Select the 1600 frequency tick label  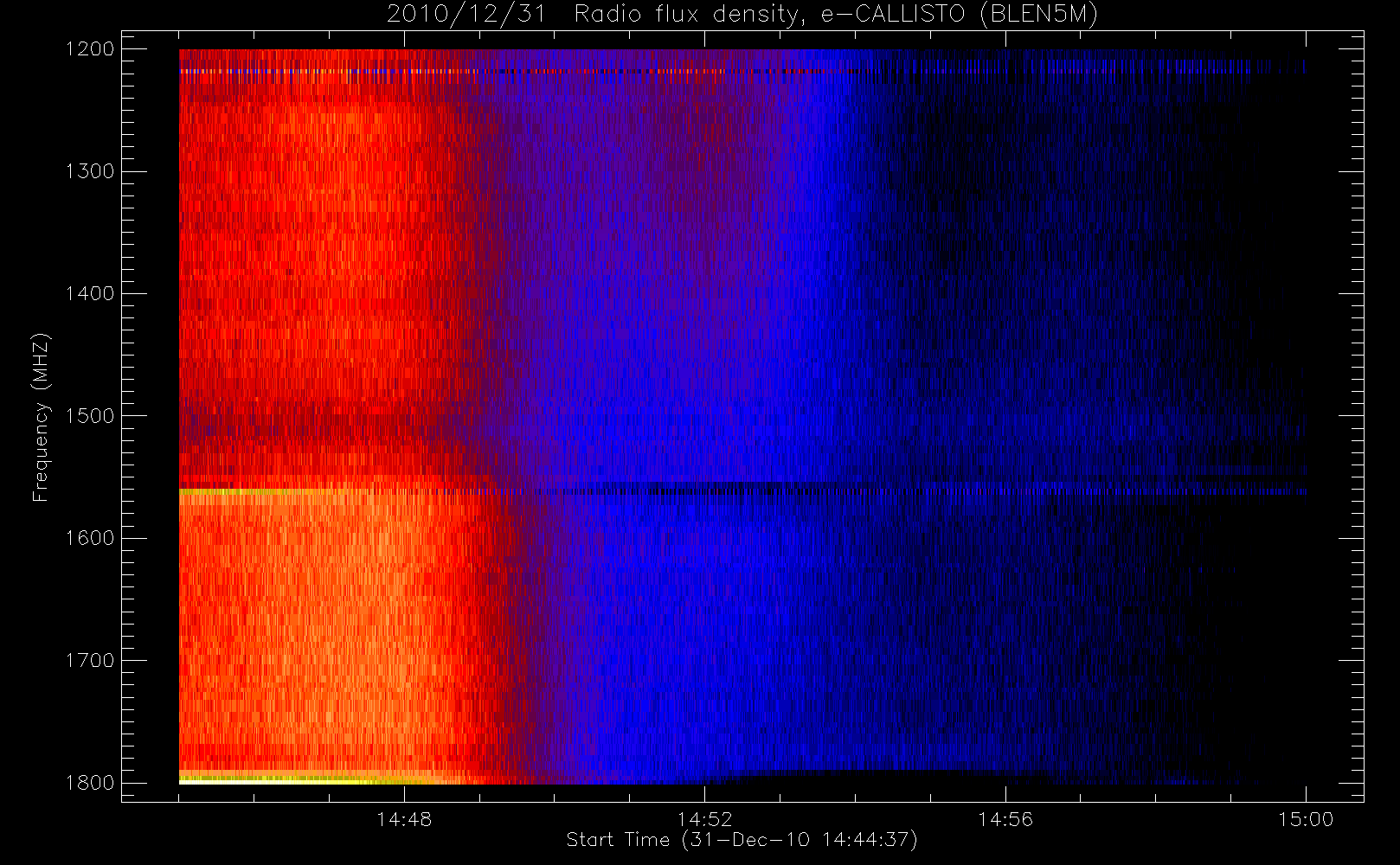pyautogui.click(x=91, y=538)
